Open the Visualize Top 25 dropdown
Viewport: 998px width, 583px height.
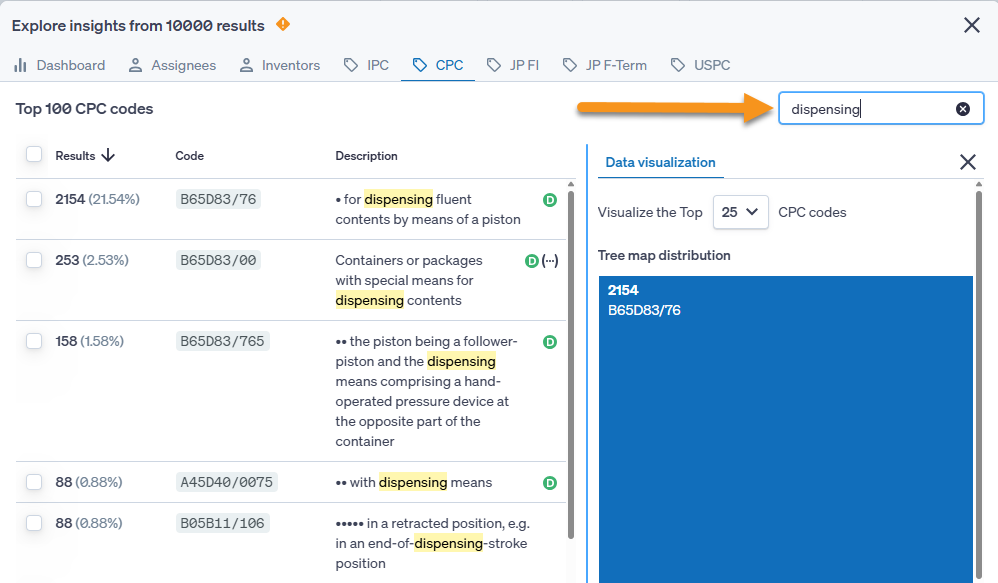740,212
